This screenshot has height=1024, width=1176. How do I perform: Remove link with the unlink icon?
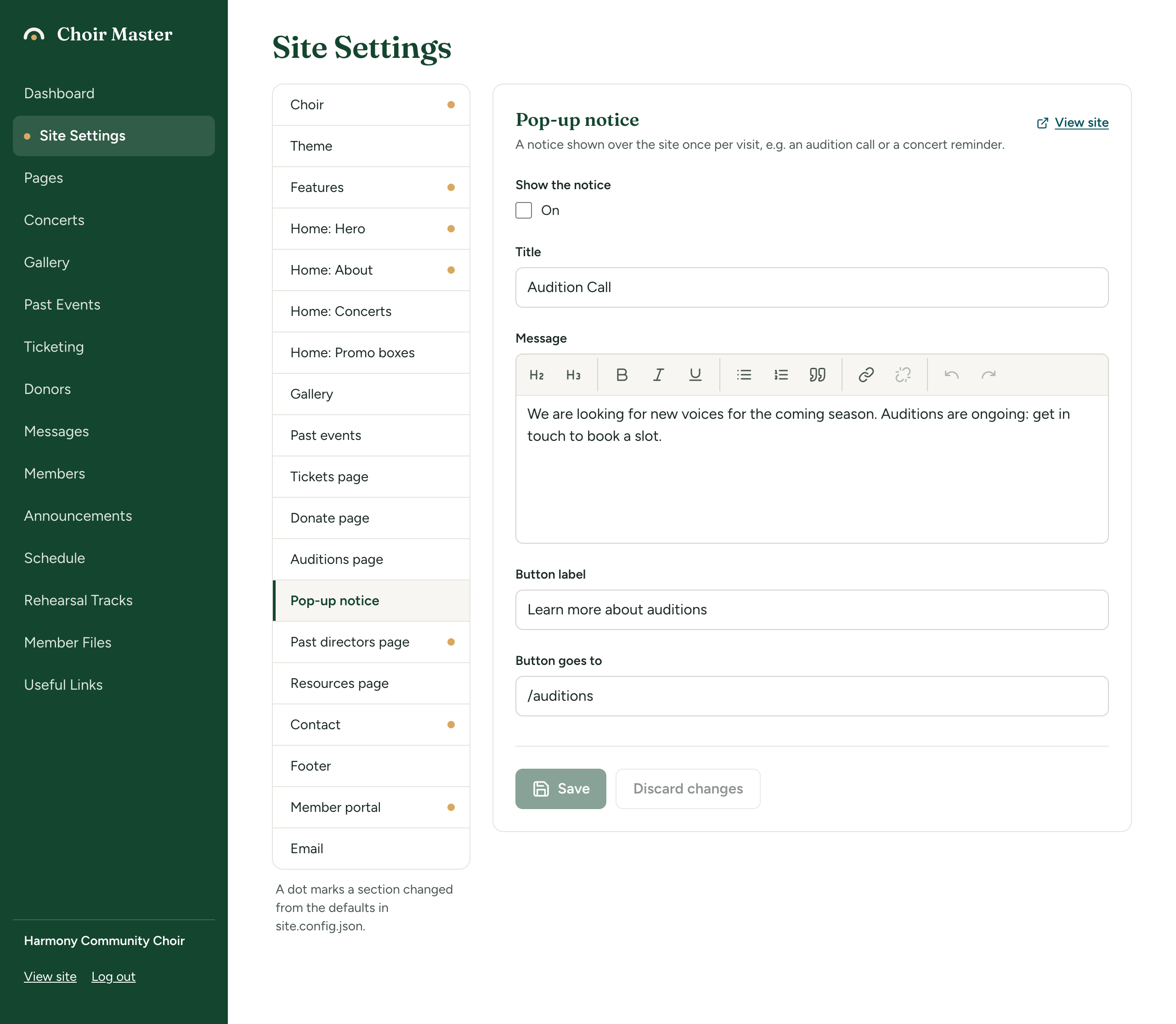(x=902, y=375)
